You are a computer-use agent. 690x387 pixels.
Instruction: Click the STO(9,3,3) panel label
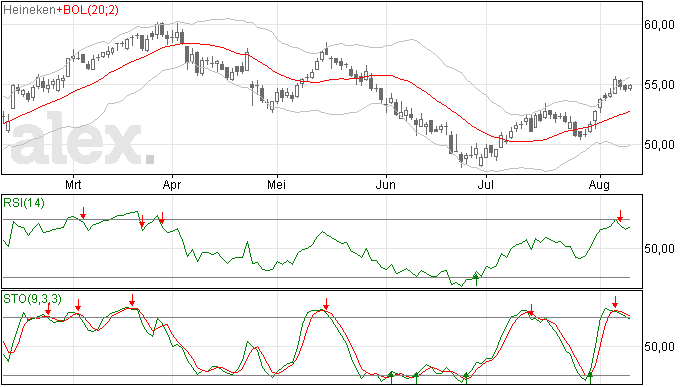tap(33, 299)
